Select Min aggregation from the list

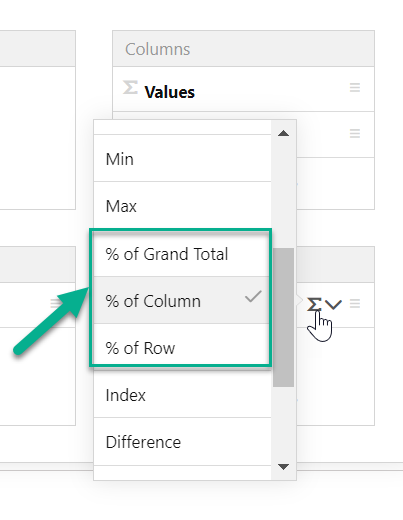click(183, 159)
